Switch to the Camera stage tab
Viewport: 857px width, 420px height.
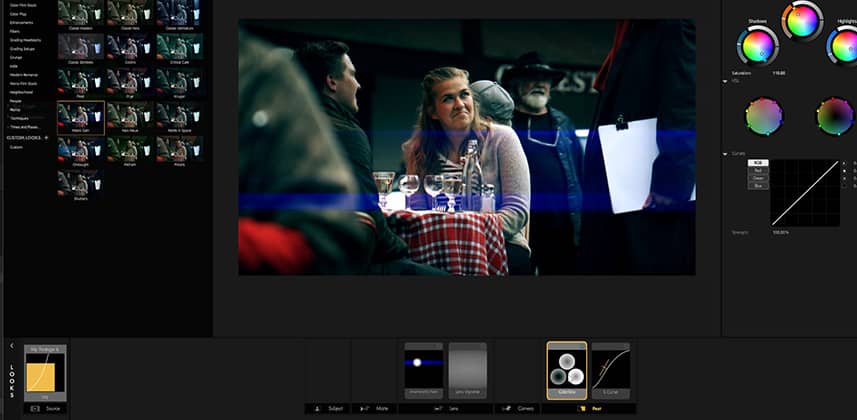[x=518, y=409]
